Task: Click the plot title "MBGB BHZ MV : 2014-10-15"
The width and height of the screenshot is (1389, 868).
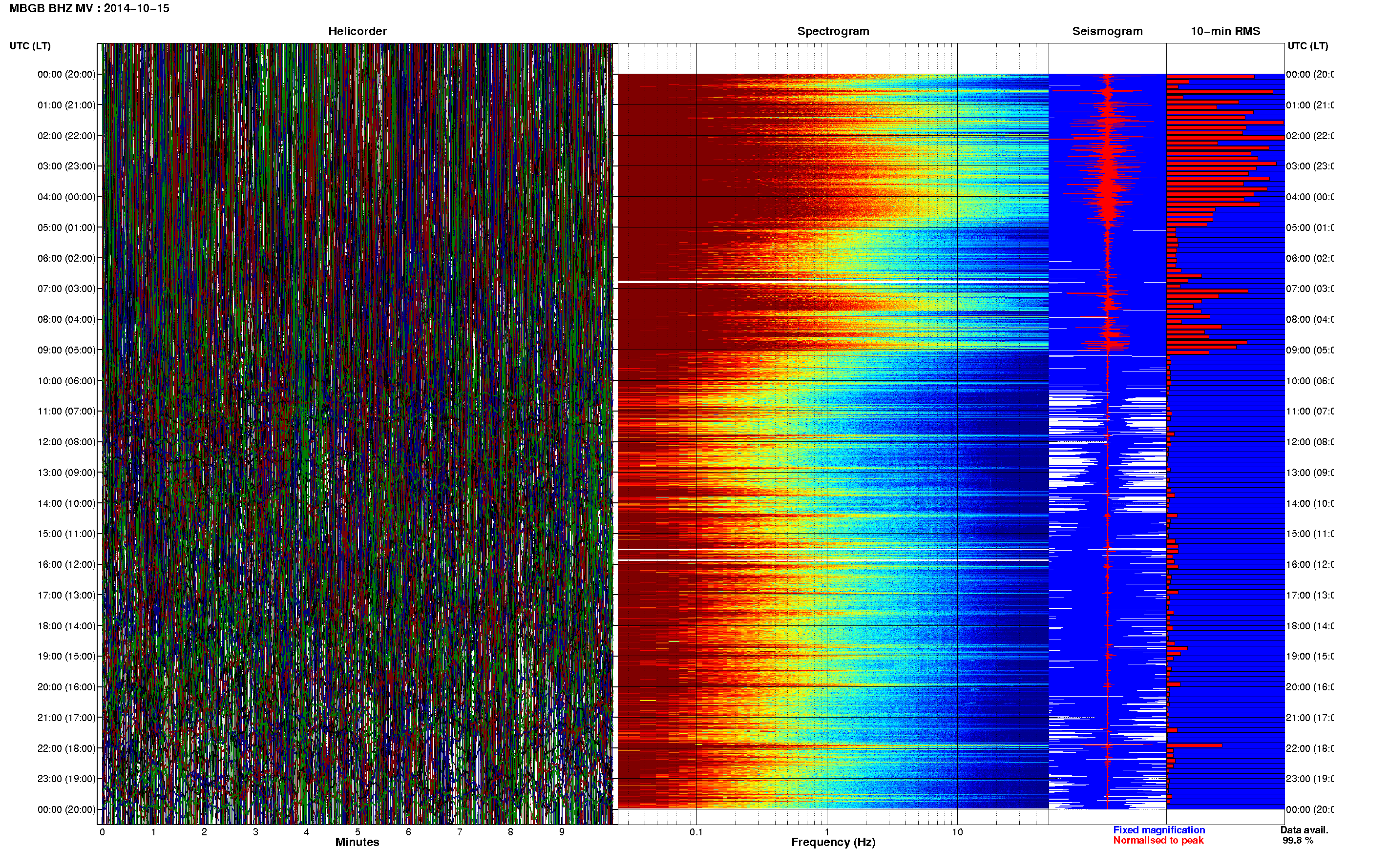Action: click(89, 9)
